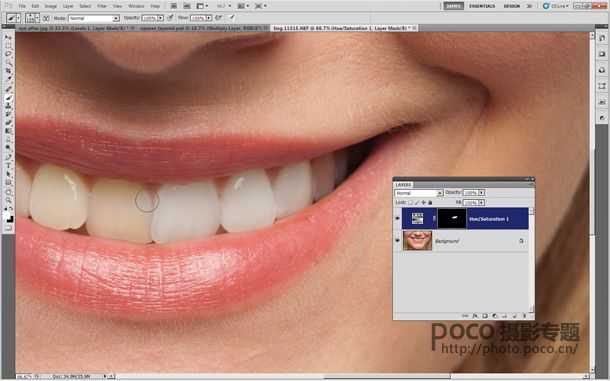Open the Layer menu
The image size is (610, 381).
pos(68,6)
